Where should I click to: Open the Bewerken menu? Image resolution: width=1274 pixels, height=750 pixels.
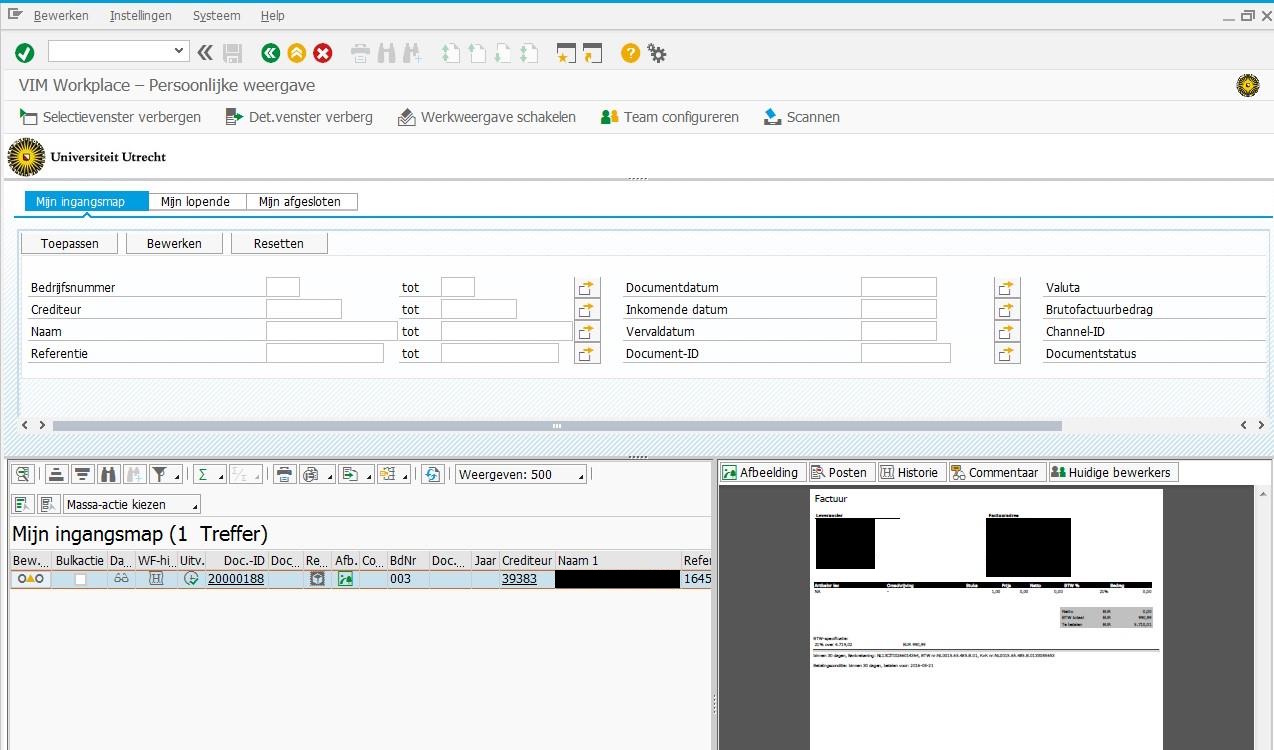click(61, 15)
